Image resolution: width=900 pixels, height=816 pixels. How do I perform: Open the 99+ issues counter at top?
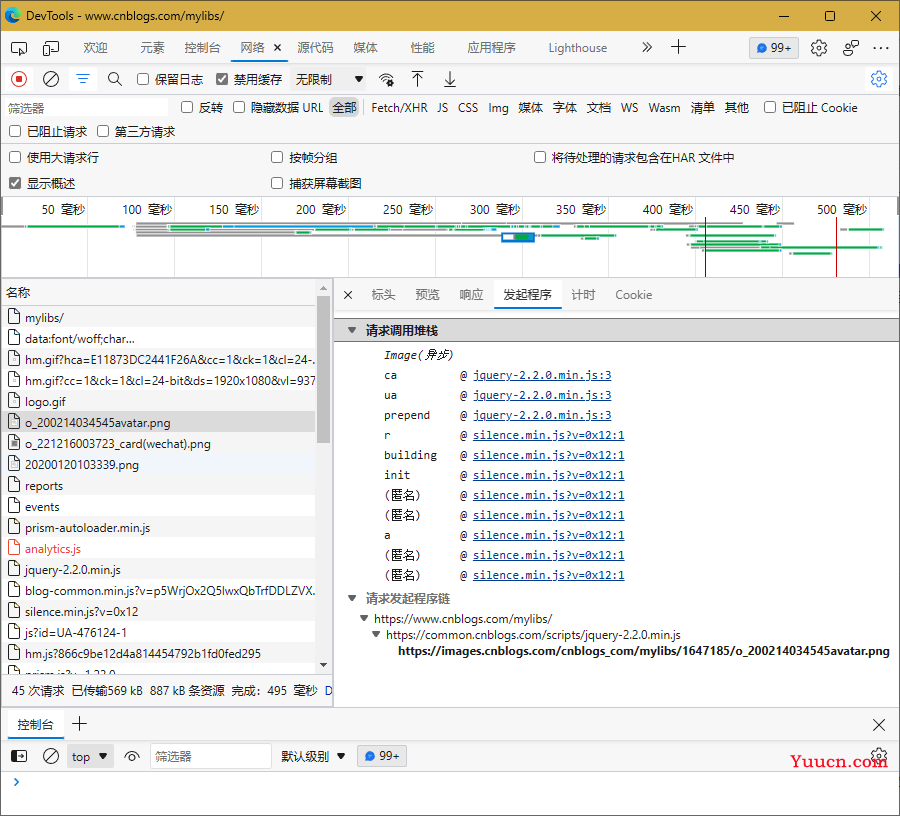pos(774,48)
